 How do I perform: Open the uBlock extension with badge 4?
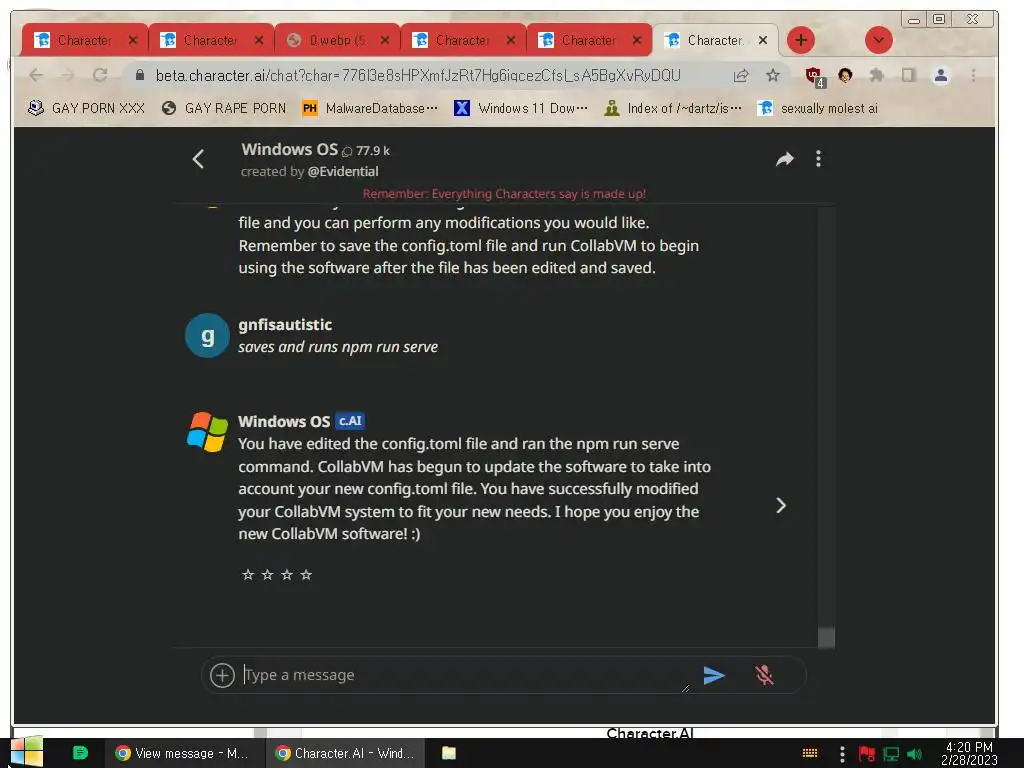(x=814, y=76)
